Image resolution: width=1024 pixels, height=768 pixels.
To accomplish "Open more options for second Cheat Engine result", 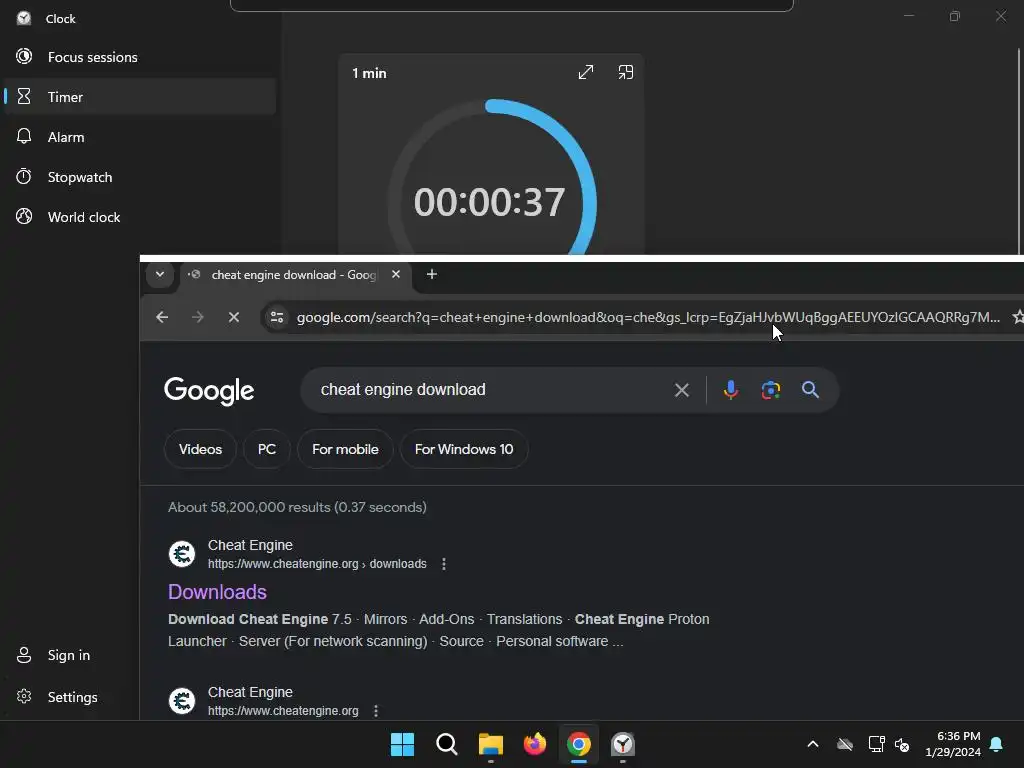I will click(376, 711).
